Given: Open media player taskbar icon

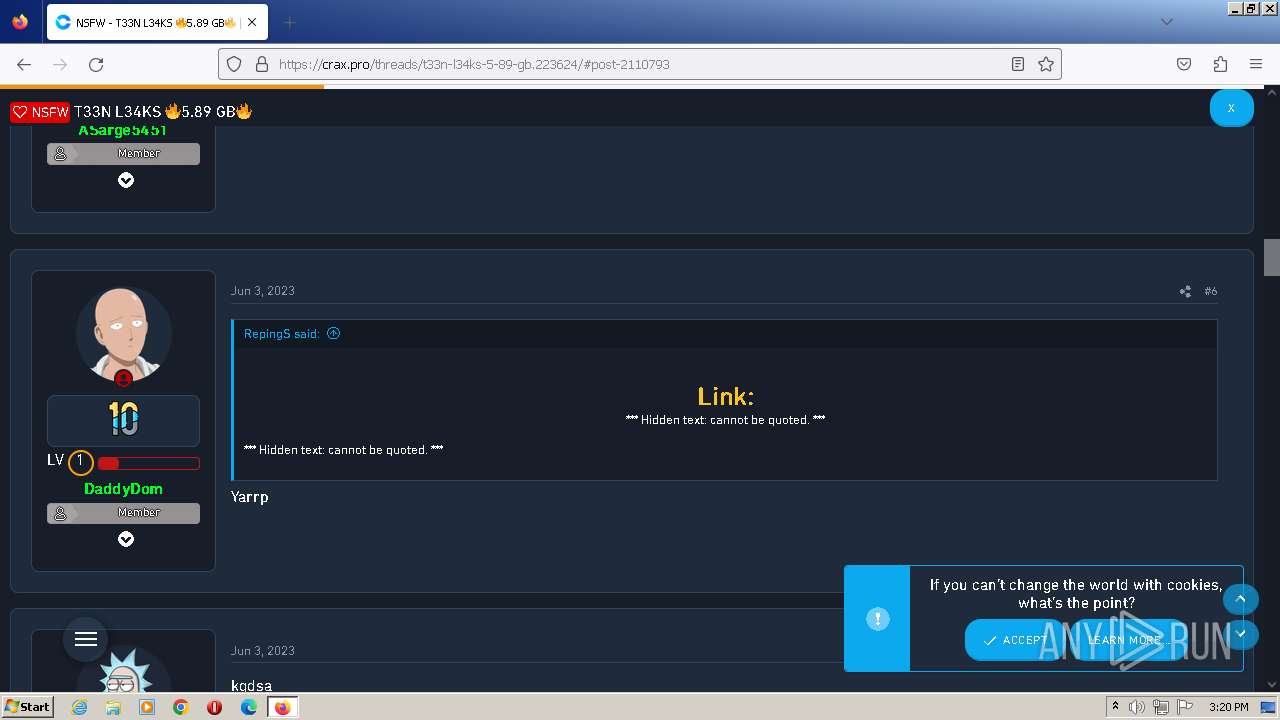Looking at the screenshot, I should (147, 707).
